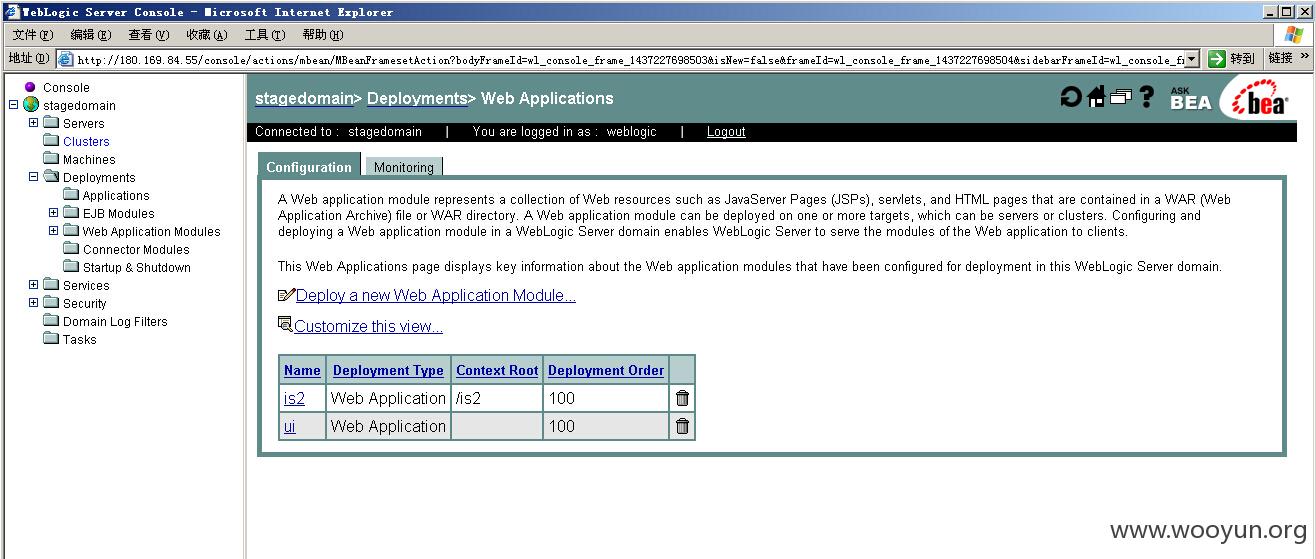
Task: Click the Clusters folder icon
Action: (x=51, y=141)
